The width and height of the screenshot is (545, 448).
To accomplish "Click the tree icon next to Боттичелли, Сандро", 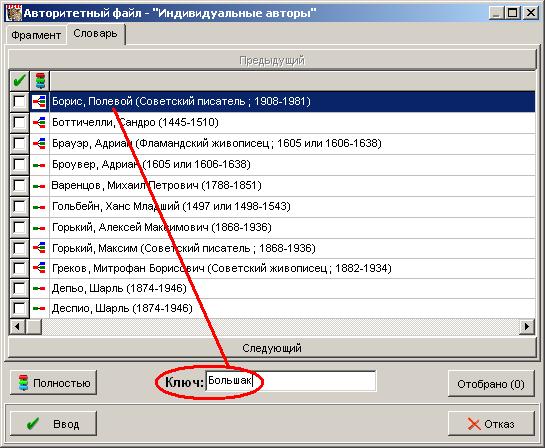I will tap(39, 122).
